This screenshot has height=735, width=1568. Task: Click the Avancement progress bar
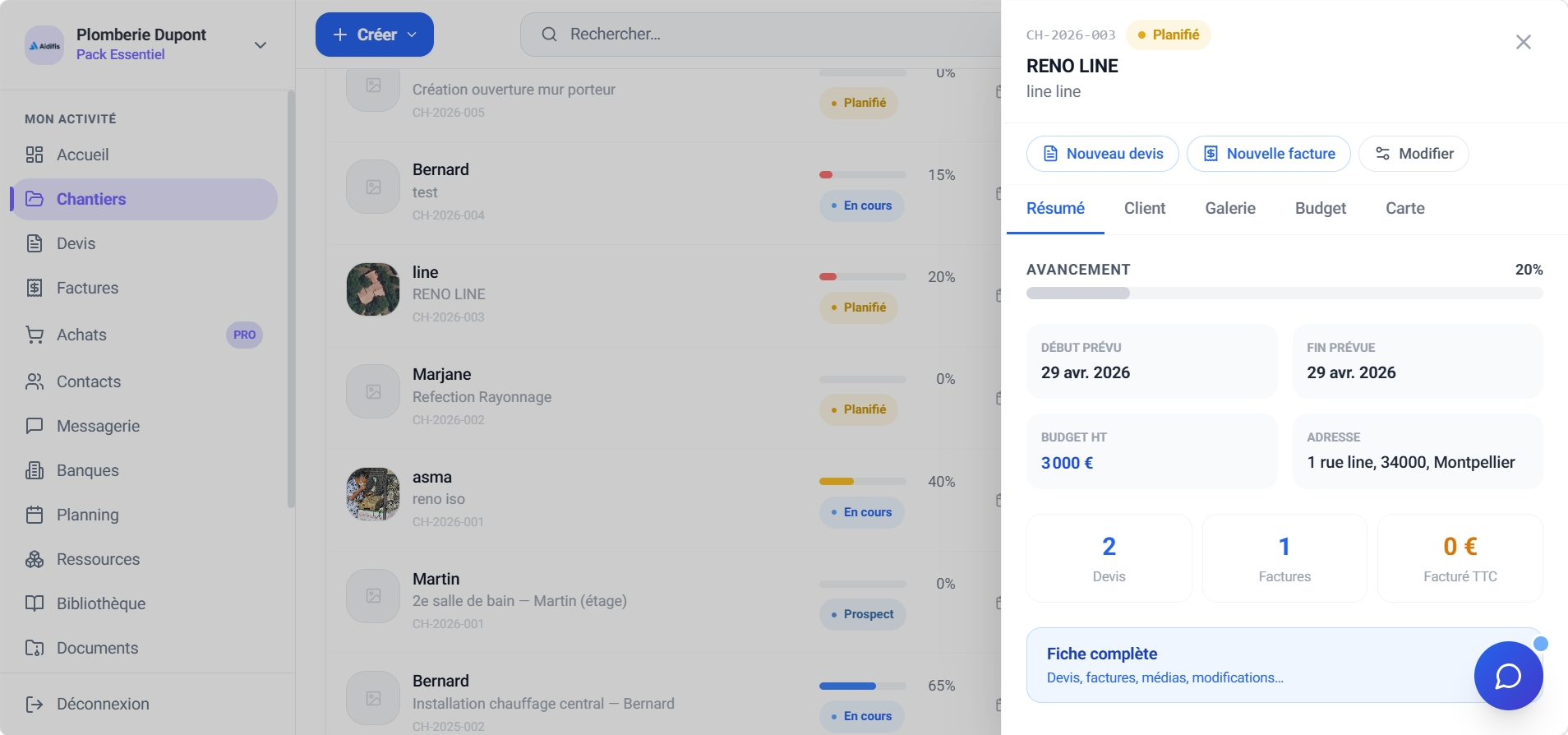(x=1284, y=294)
